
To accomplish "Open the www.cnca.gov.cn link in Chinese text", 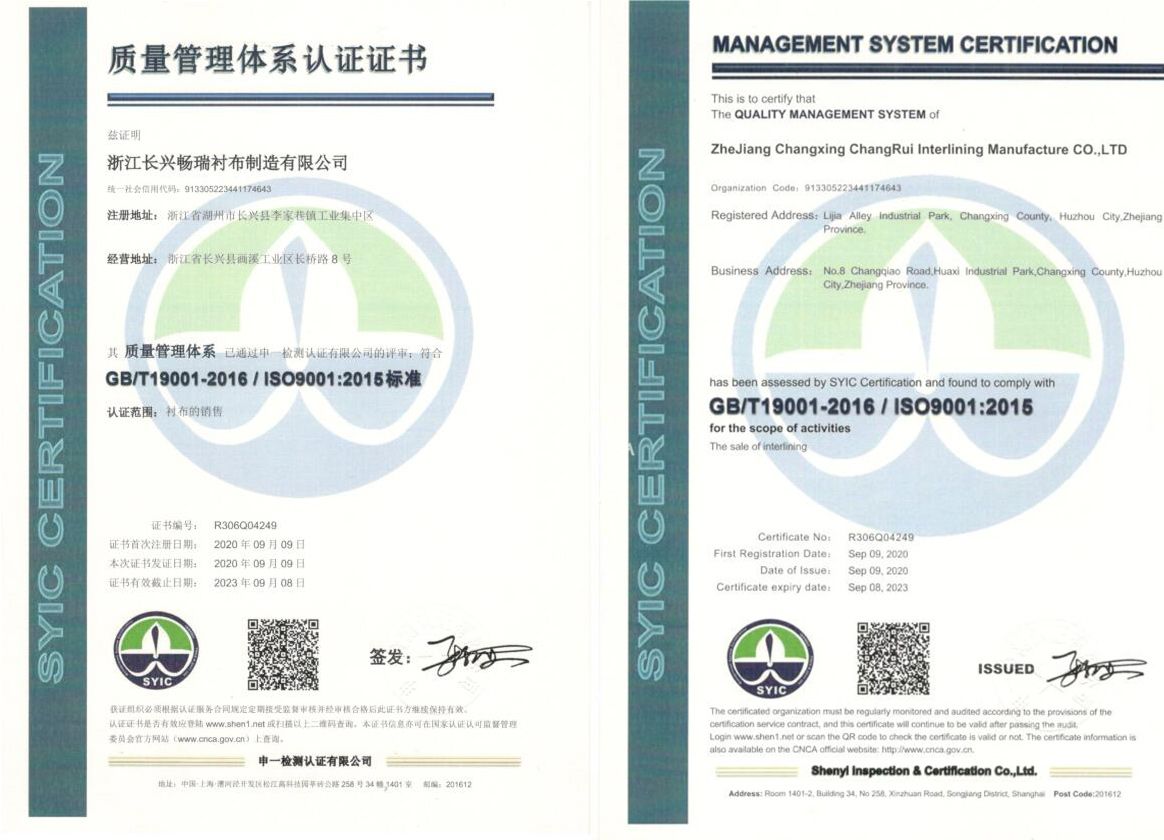I will coord(213,739).
